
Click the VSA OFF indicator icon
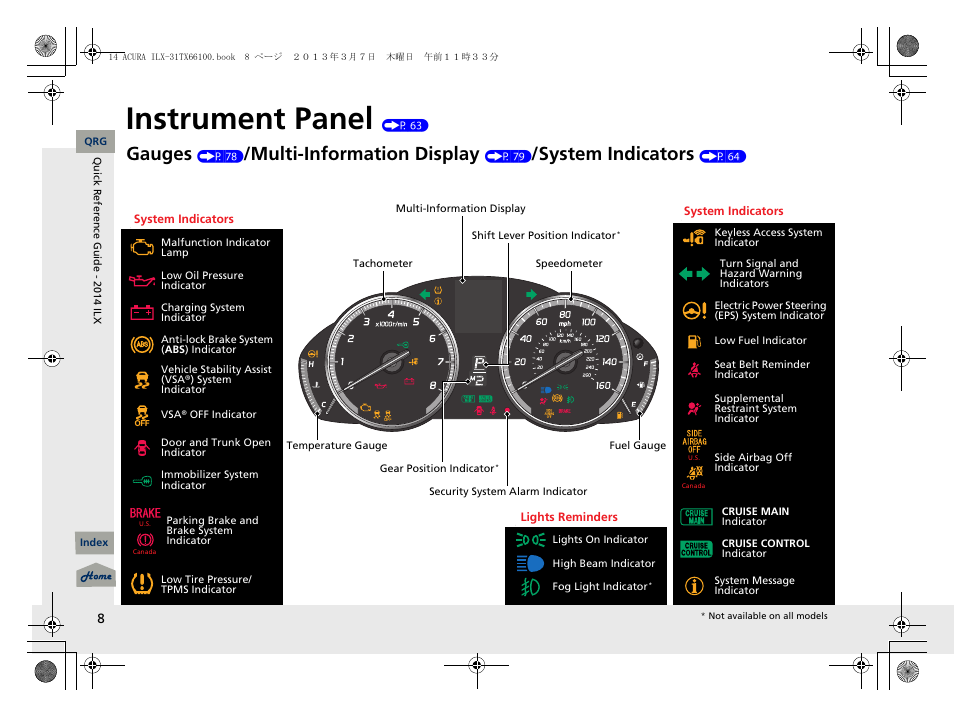click(x=142, y=415)
